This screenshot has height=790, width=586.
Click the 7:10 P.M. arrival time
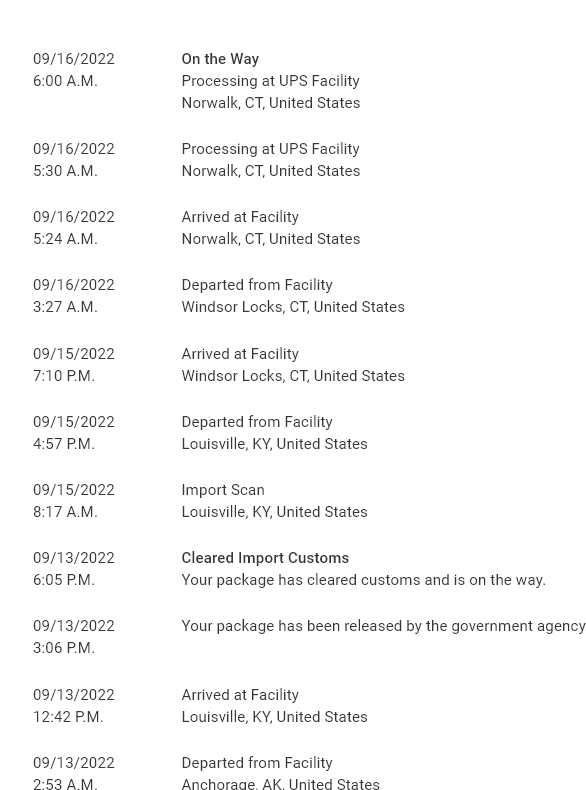63,376
